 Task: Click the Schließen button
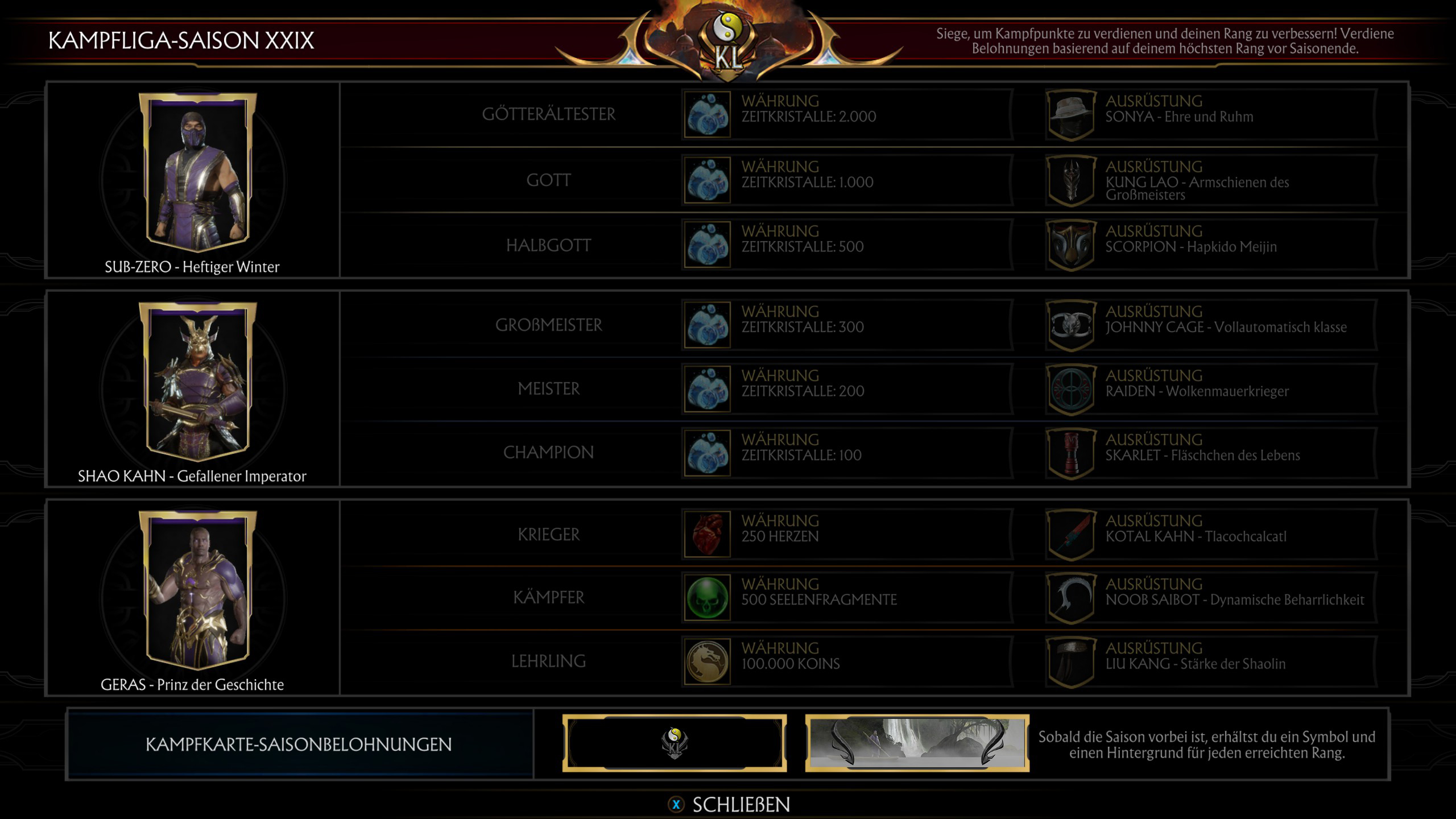click(729, 805)
